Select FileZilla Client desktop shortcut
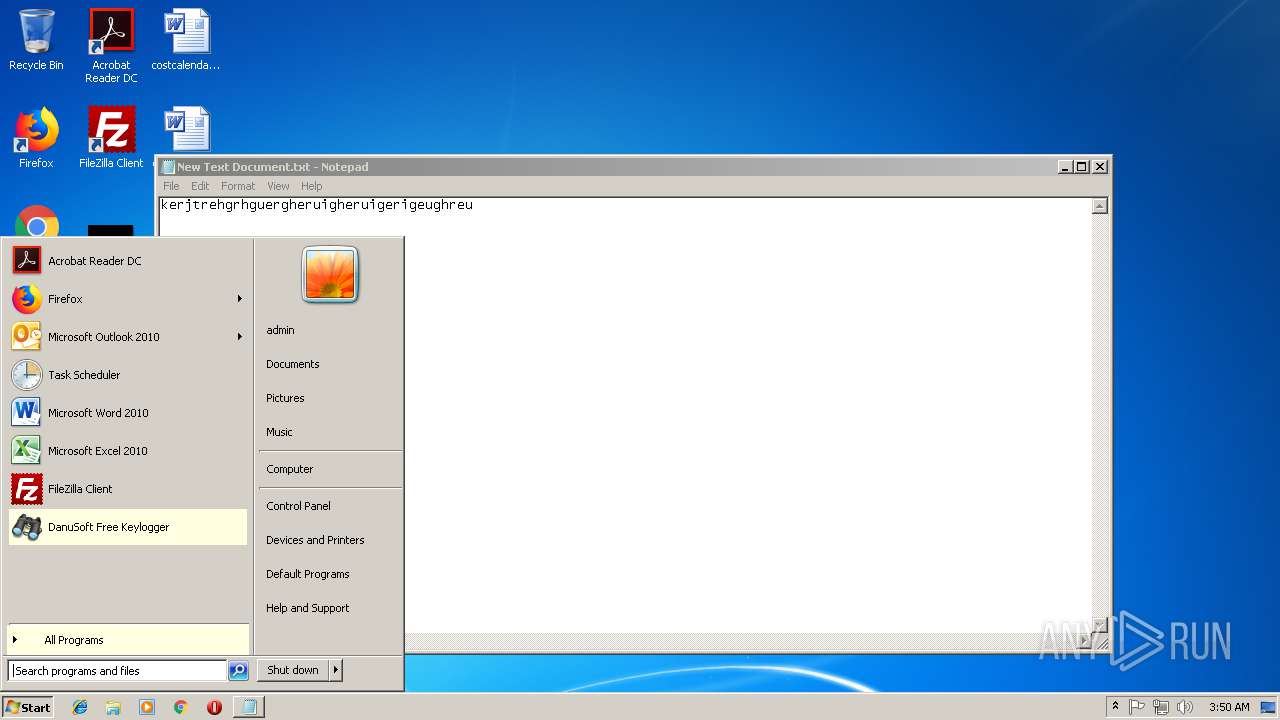 [111, 137]
